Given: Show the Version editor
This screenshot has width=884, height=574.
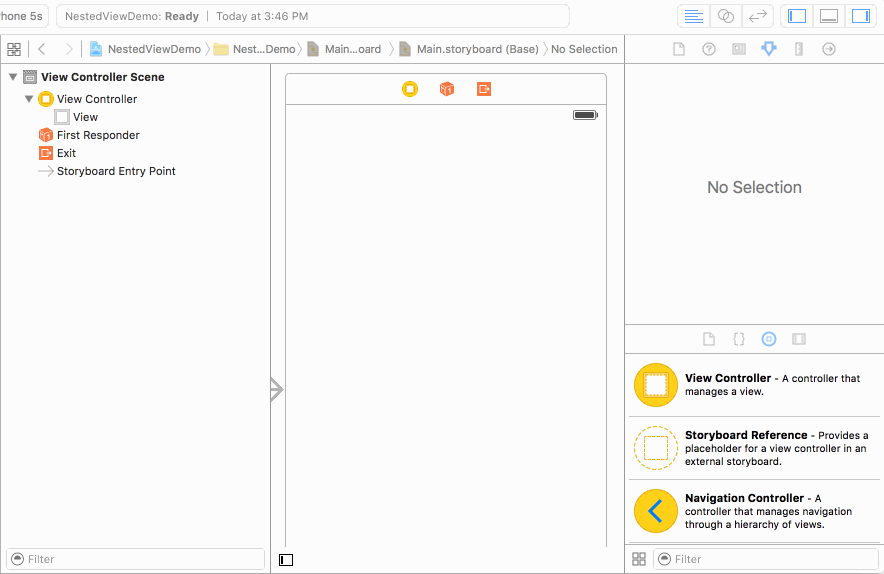Looking at the screenshot, I should click(758, 16).
